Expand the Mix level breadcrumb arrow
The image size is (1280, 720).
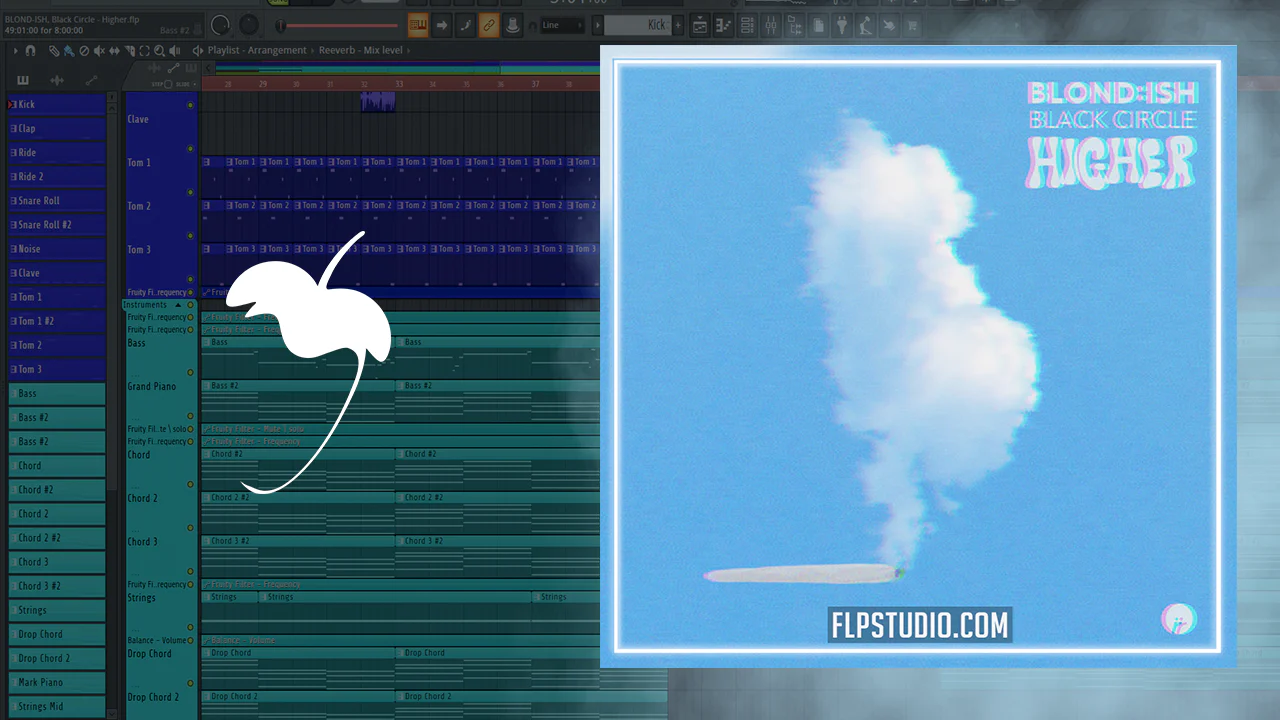pyautogui.click(x=407, y=50)
